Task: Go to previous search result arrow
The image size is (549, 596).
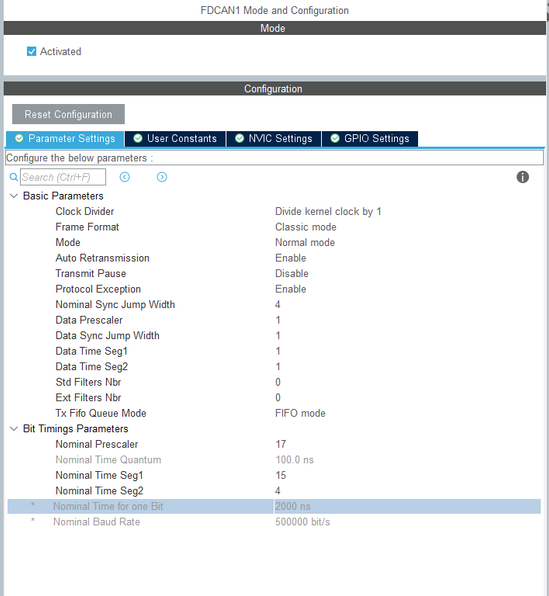Action: (125, 177)
